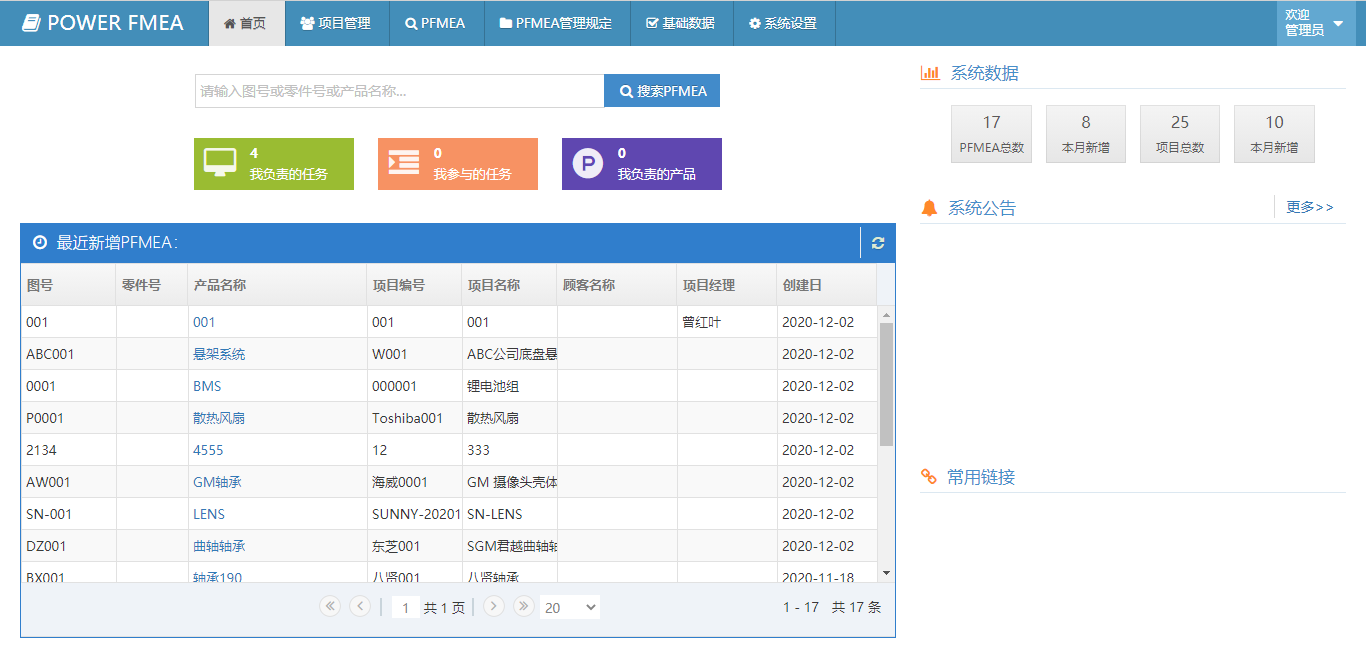Open product link GM轴承

[217, 482]
